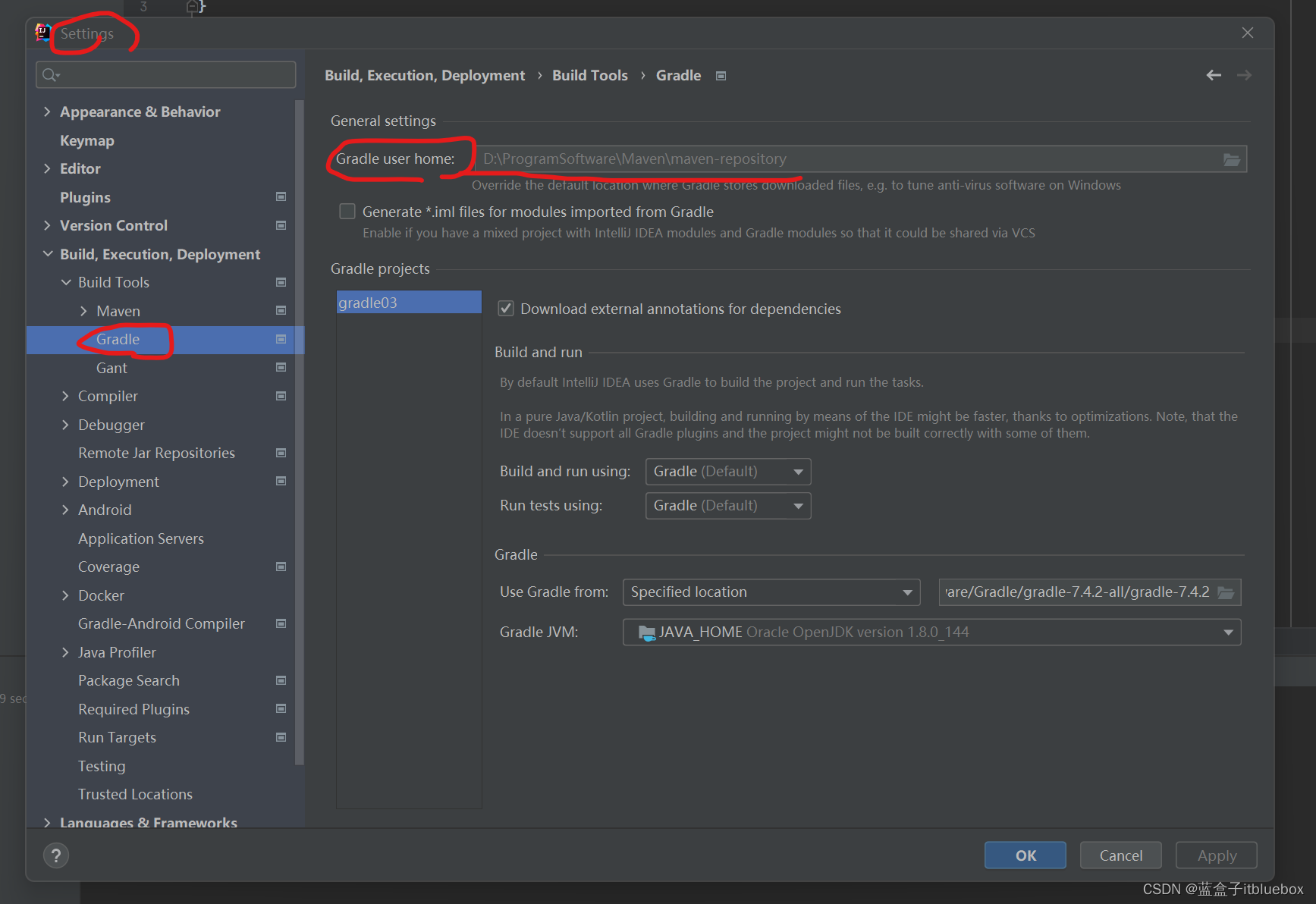Expand the Version Control section

point(47,225)
